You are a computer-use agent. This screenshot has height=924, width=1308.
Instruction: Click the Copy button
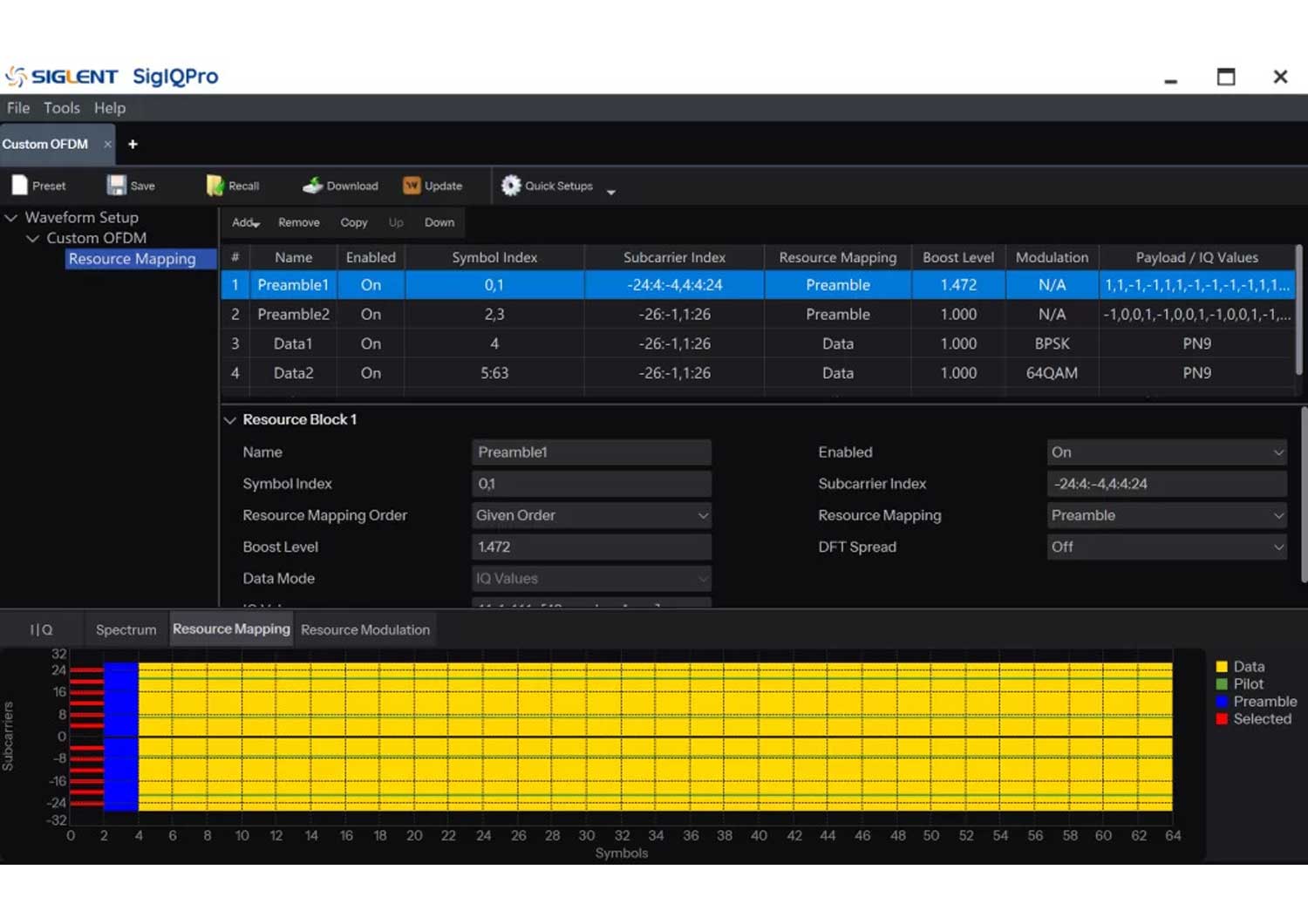(x=353, y=223)
